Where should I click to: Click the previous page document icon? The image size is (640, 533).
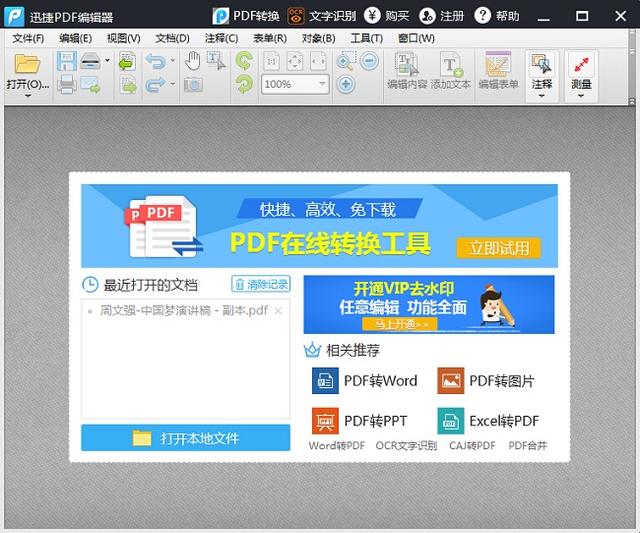[x=127, y=61]
